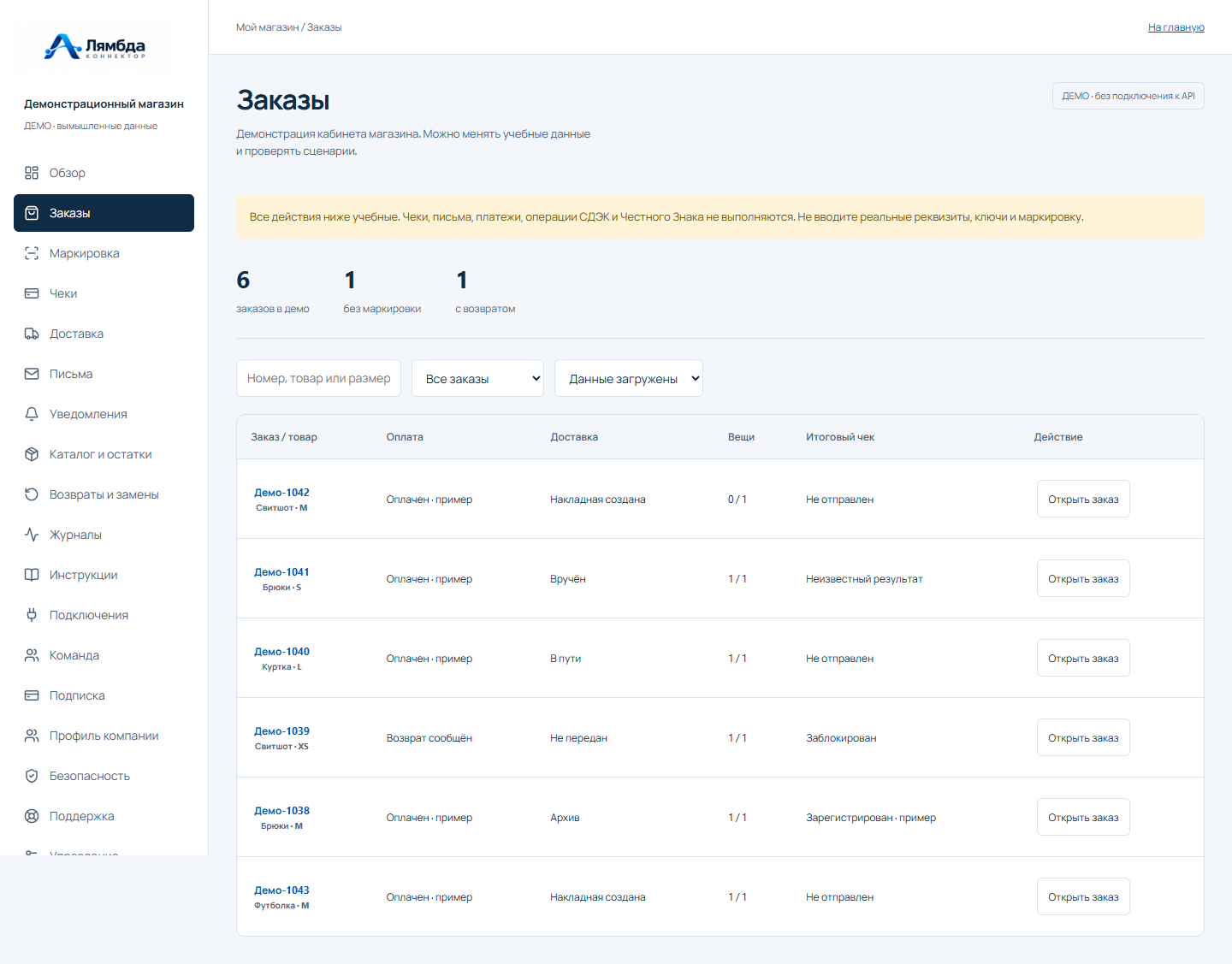Image resolution: width=1232 pixels, height=964 pixels.
Task: Click the Подписка card icon
Action: click(32, 695)
